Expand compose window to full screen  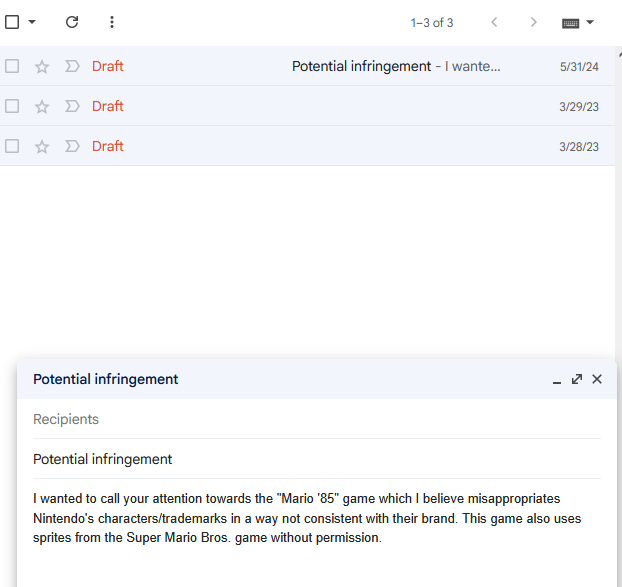coord(577,379)
